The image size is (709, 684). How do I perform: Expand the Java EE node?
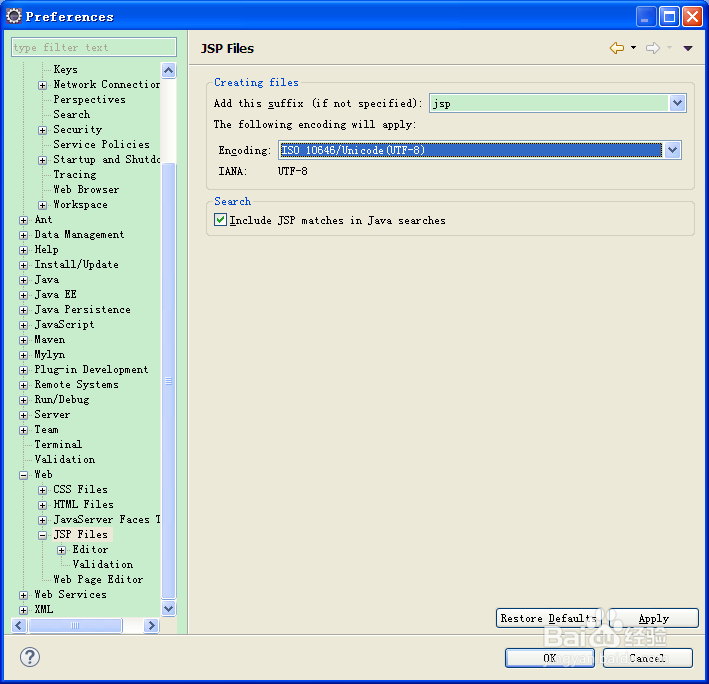pyautogui.click(x=24, y=295)
